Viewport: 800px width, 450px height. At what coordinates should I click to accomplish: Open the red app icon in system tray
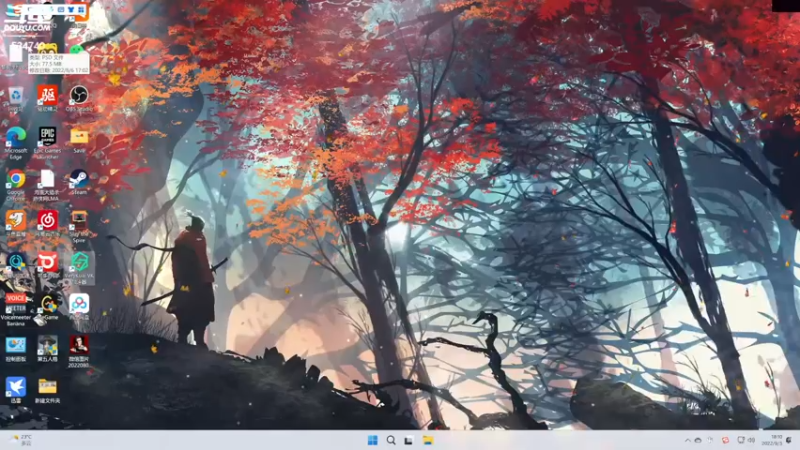click(725, 440)
